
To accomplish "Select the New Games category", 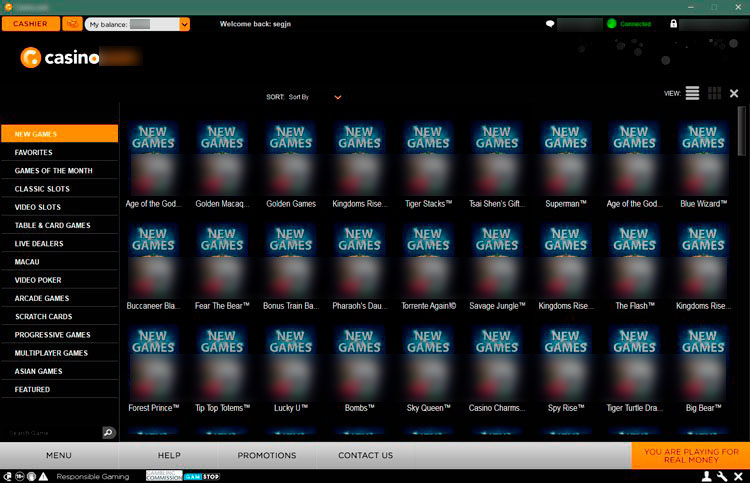I will tap(60, 134).
